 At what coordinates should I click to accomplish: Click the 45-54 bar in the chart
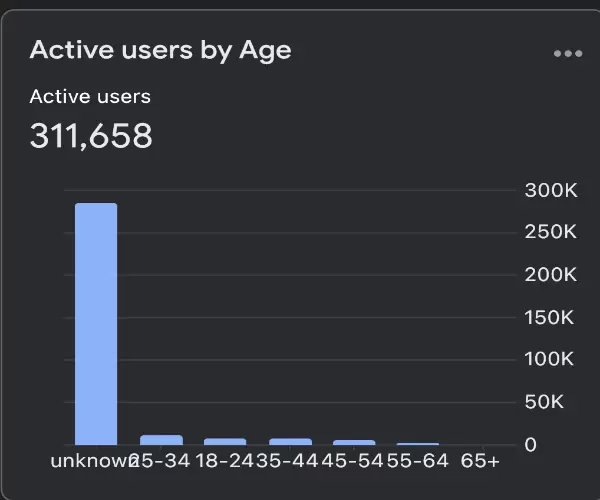[354, 442]
